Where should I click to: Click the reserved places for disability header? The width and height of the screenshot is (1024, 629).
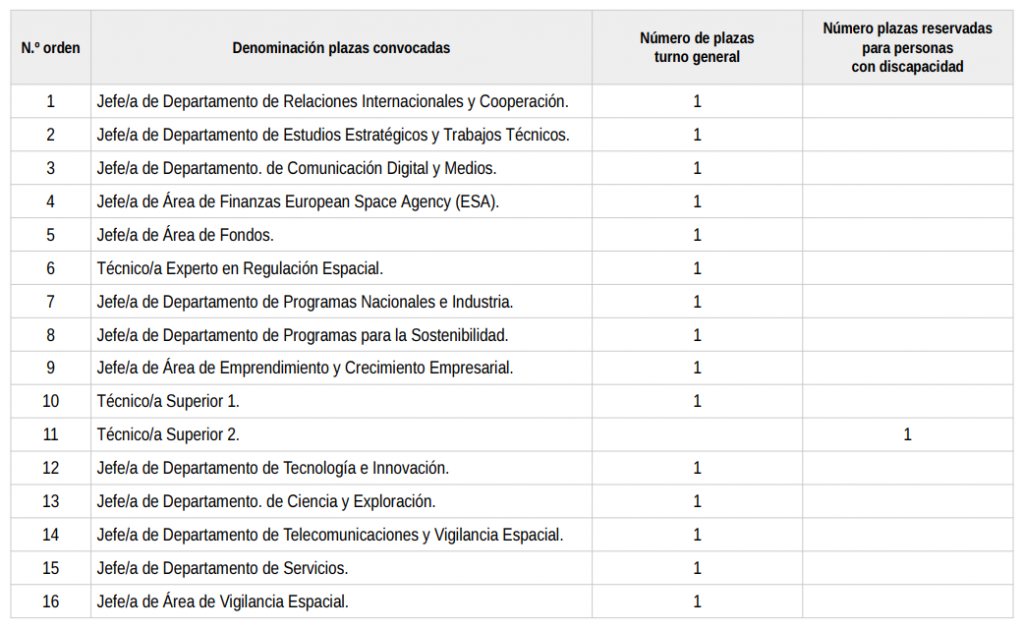click(x=907, y=48)
